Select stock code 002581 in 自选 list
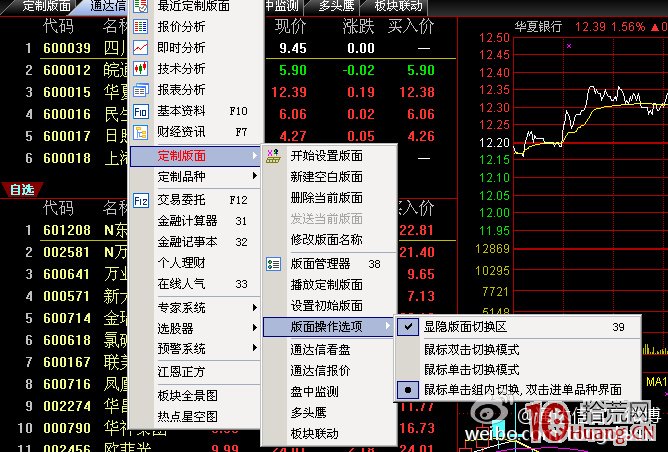This screenshot has width=668, height=452. click(67, 252)
